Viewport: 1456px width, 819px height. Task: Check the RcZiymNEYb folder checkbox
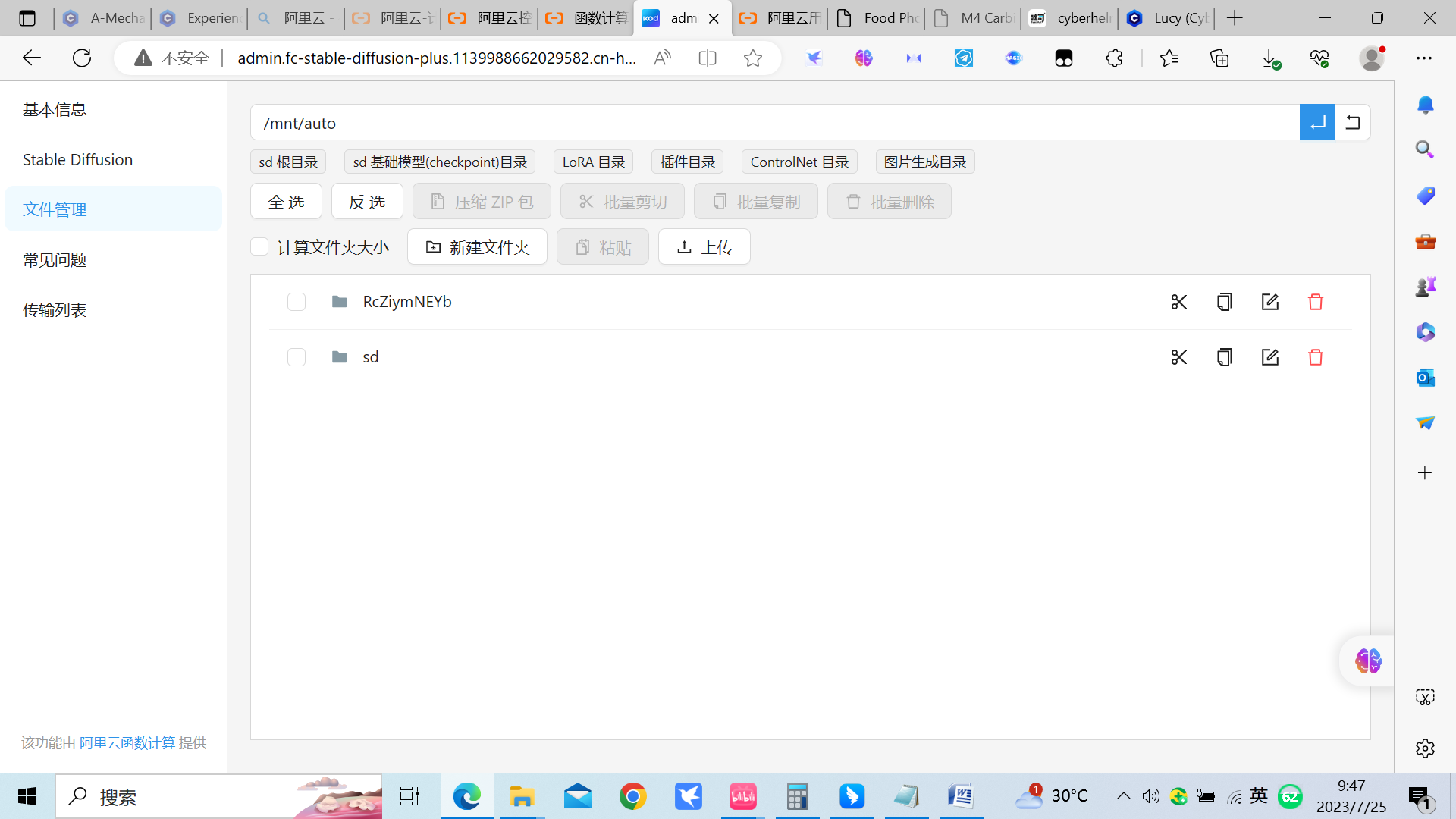tap(297, 302)
